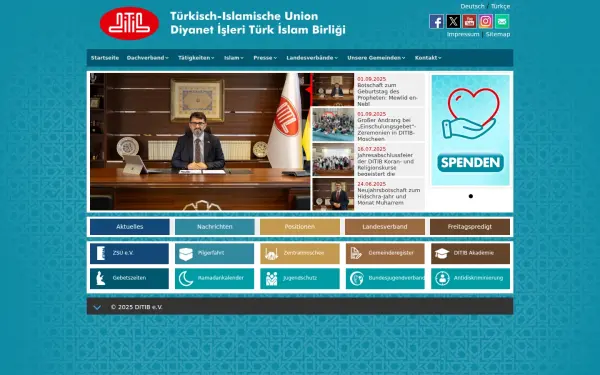Image resolution: width=600 pixels, height=375 pixels.
Task: Switch to the Positionen tab
Action: coord(300,227)
